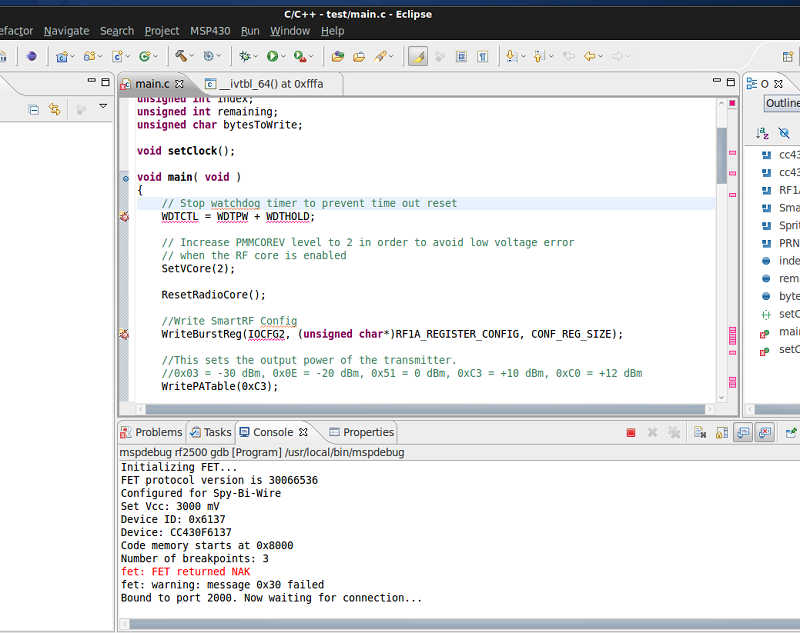Click the green Run icon
Screen dimensions: 800x633
click(271, 56)
